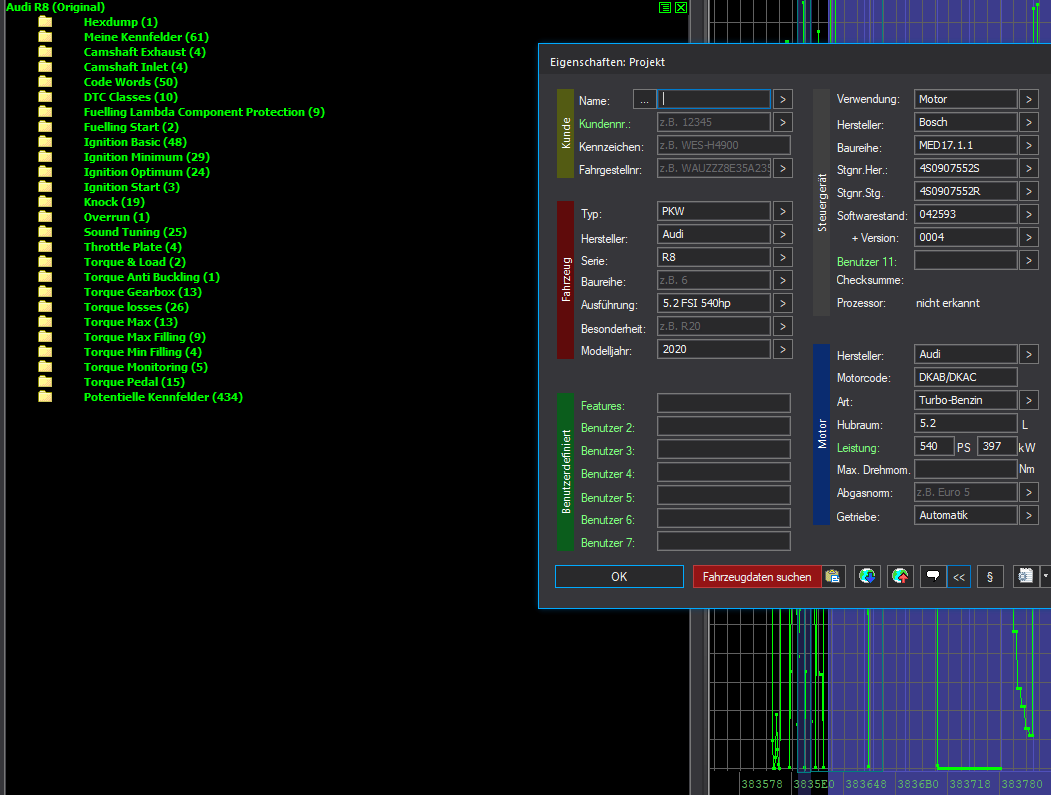The image size is (1051, 795).
Task: Click the Kundennr. green label
Action: [x=605, y=124]
